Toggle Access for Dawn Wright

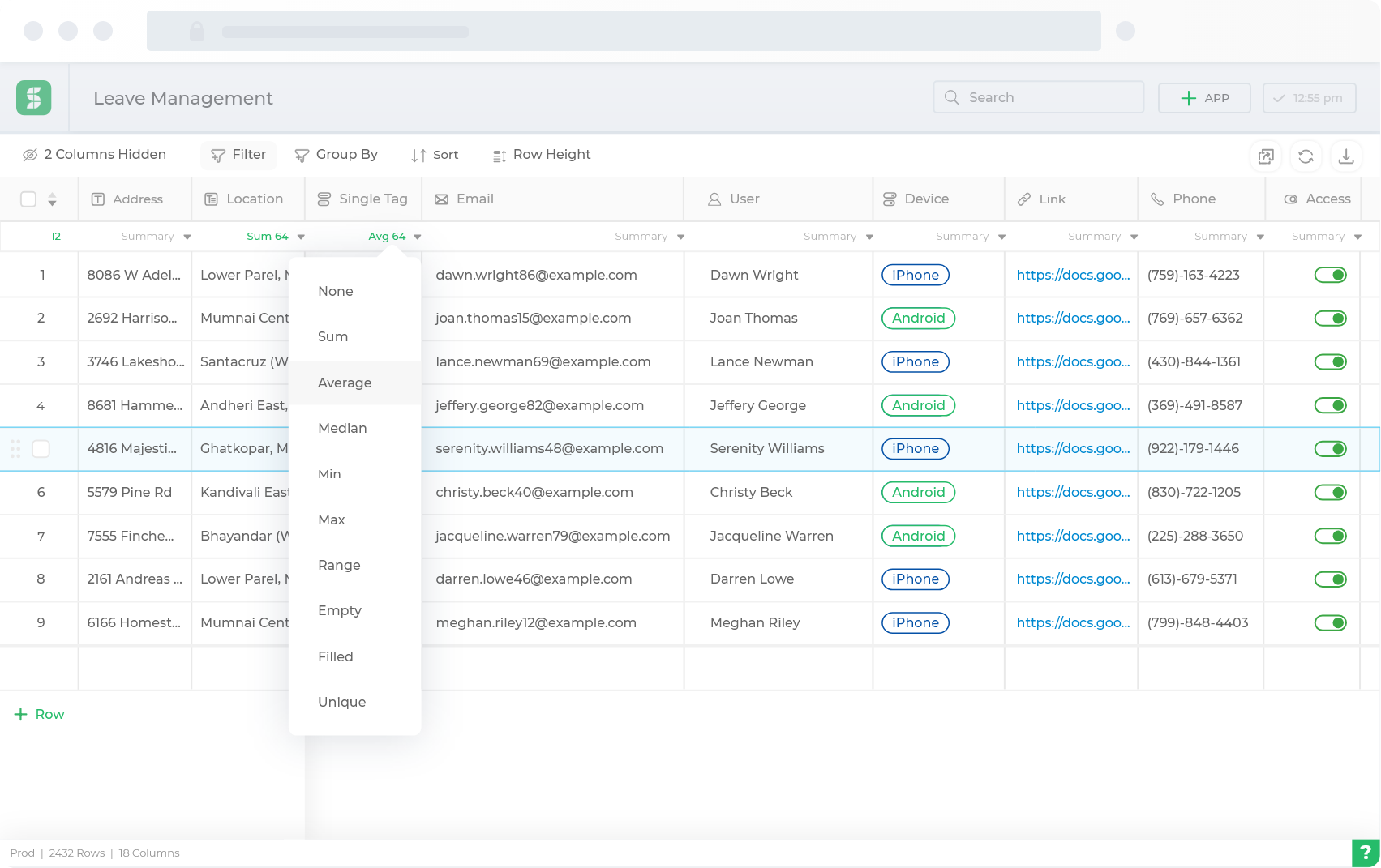pyautogui.click(x=1330, y=275)
